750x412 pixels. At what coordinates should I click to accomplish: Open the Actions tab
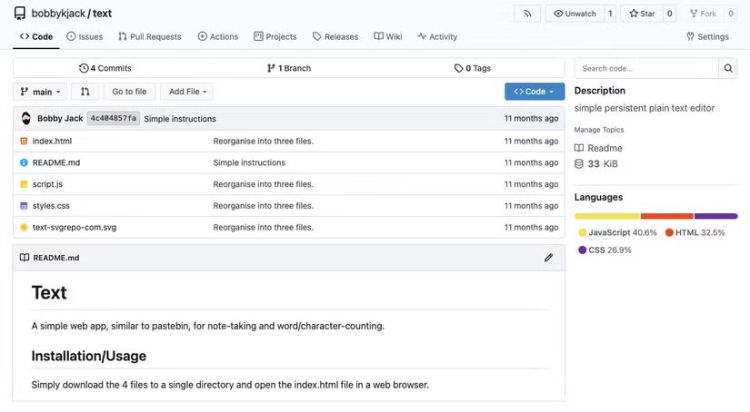[217, 37]
